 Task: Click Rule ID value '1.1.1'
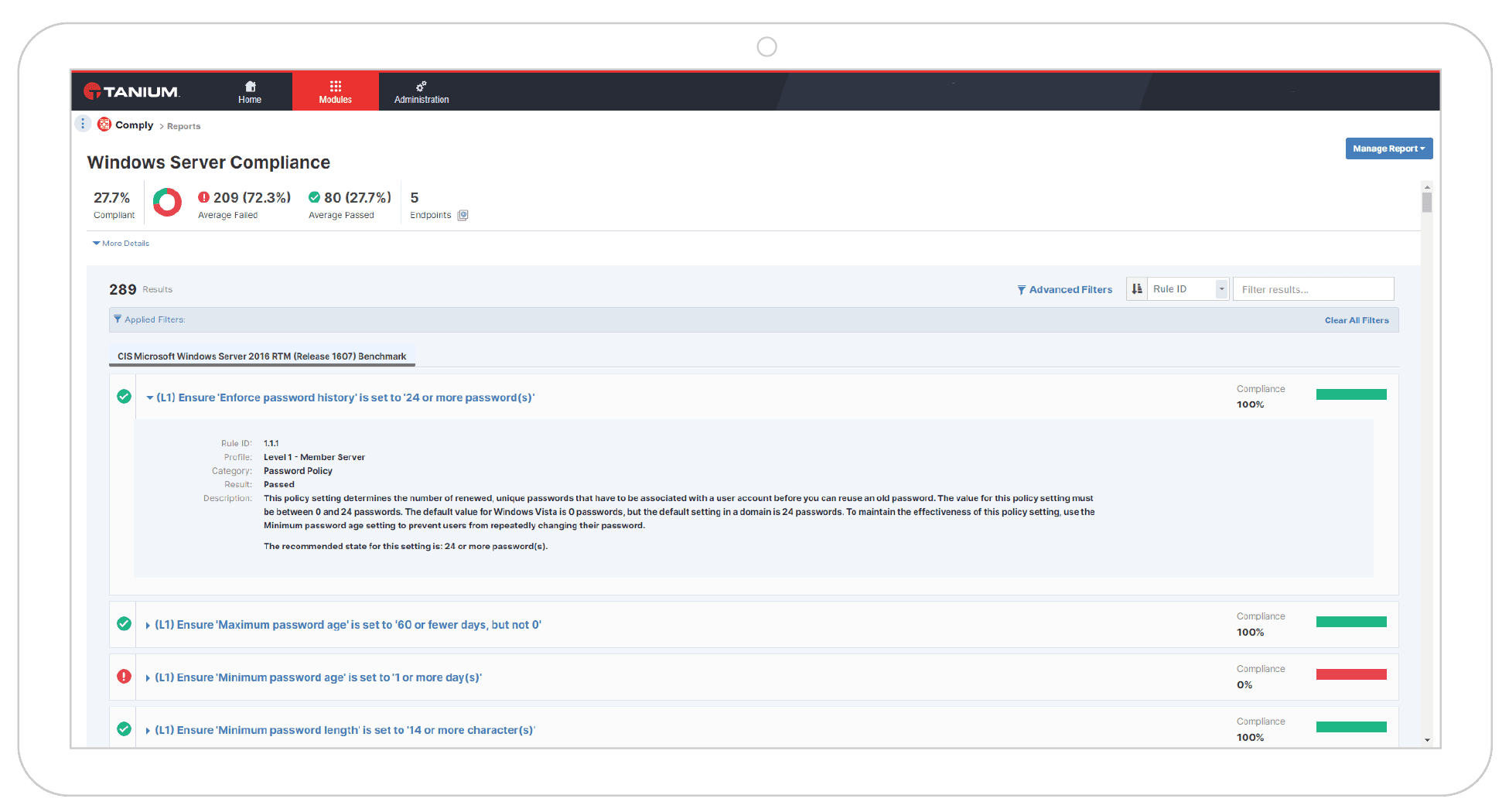(x=271, y=443)
